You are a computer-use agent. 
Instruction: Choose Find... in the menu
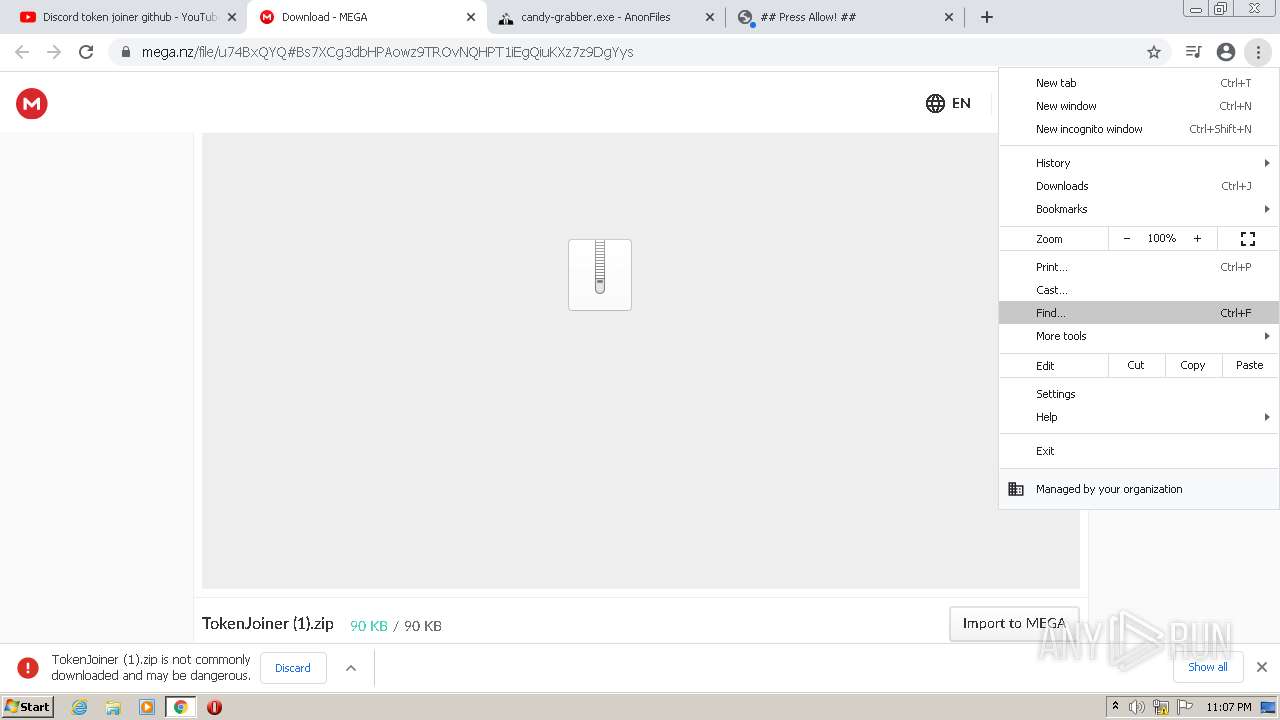click(1139, 313)
